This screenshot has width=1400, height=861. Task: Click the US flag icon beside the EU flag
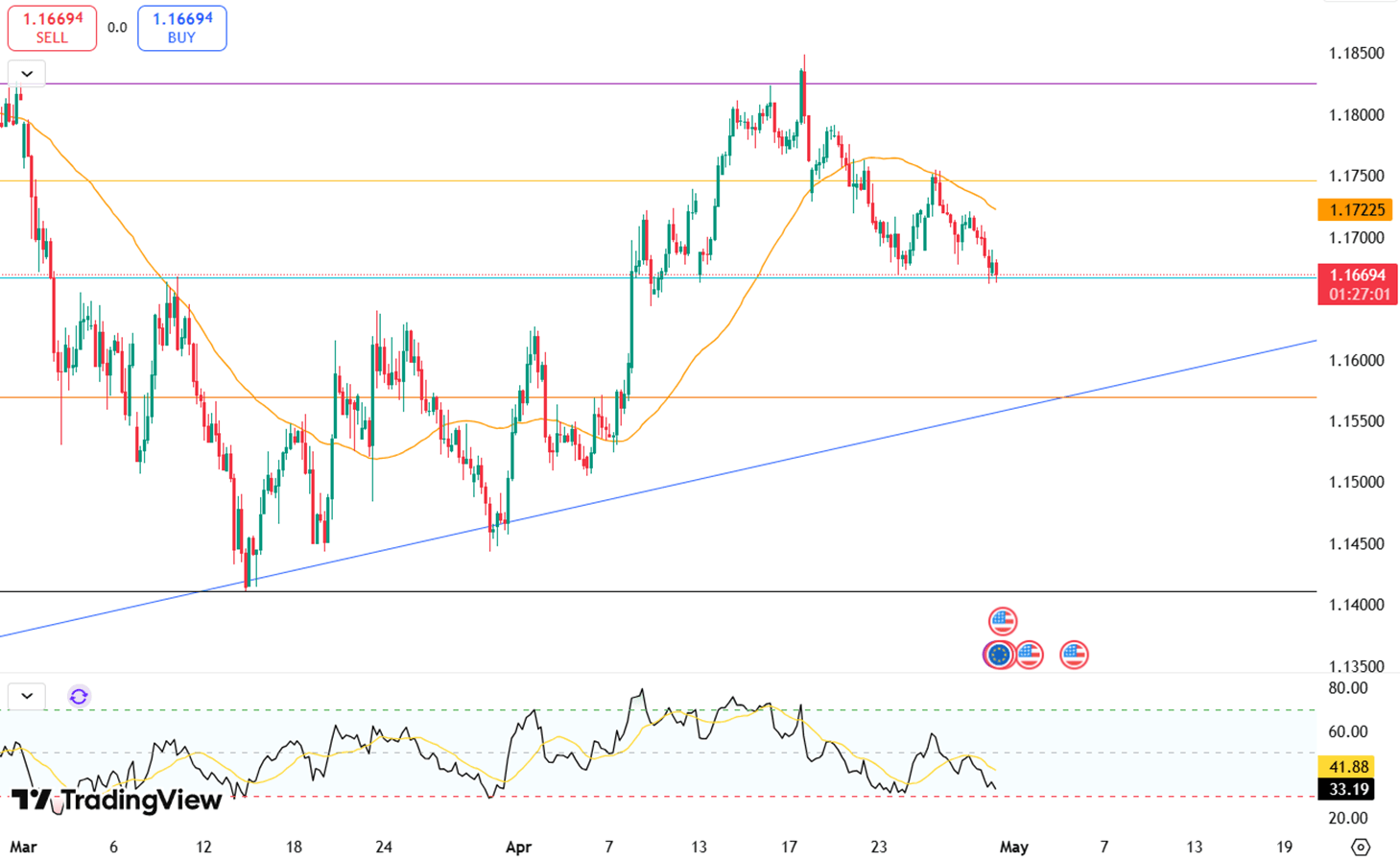(1031, 655)
